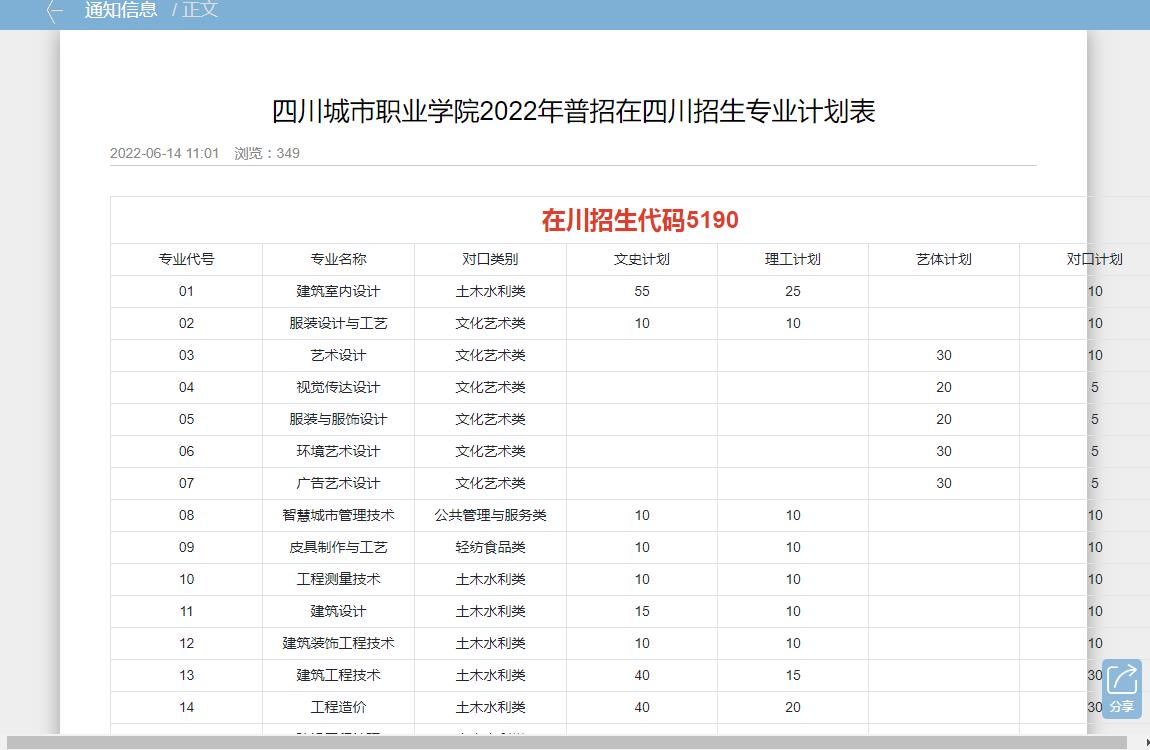Select the 广告艺术设计 cell

[338, 483]
